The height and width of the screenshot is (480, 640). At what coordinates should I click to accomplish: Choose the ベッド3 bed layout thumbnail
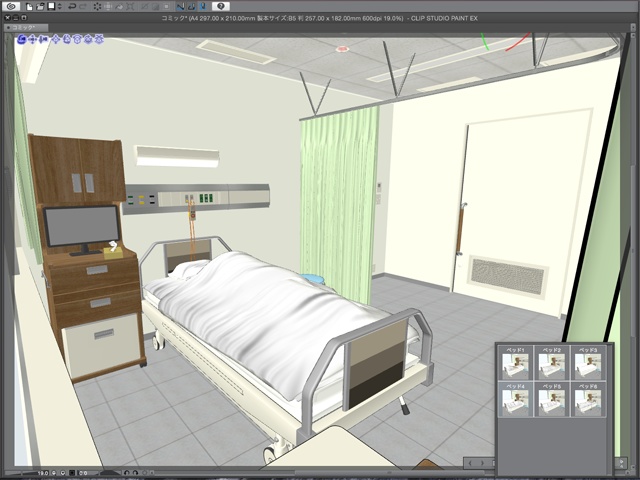click(x=588, y=363)
